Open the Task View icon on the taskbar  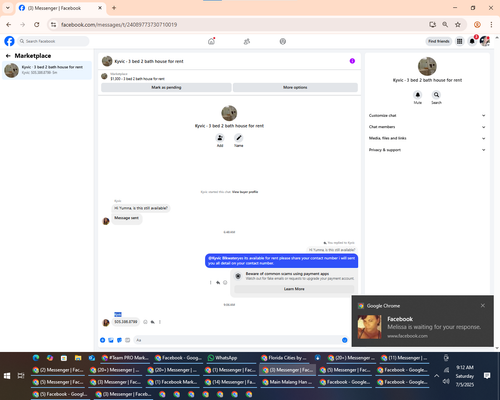point(21,376)
